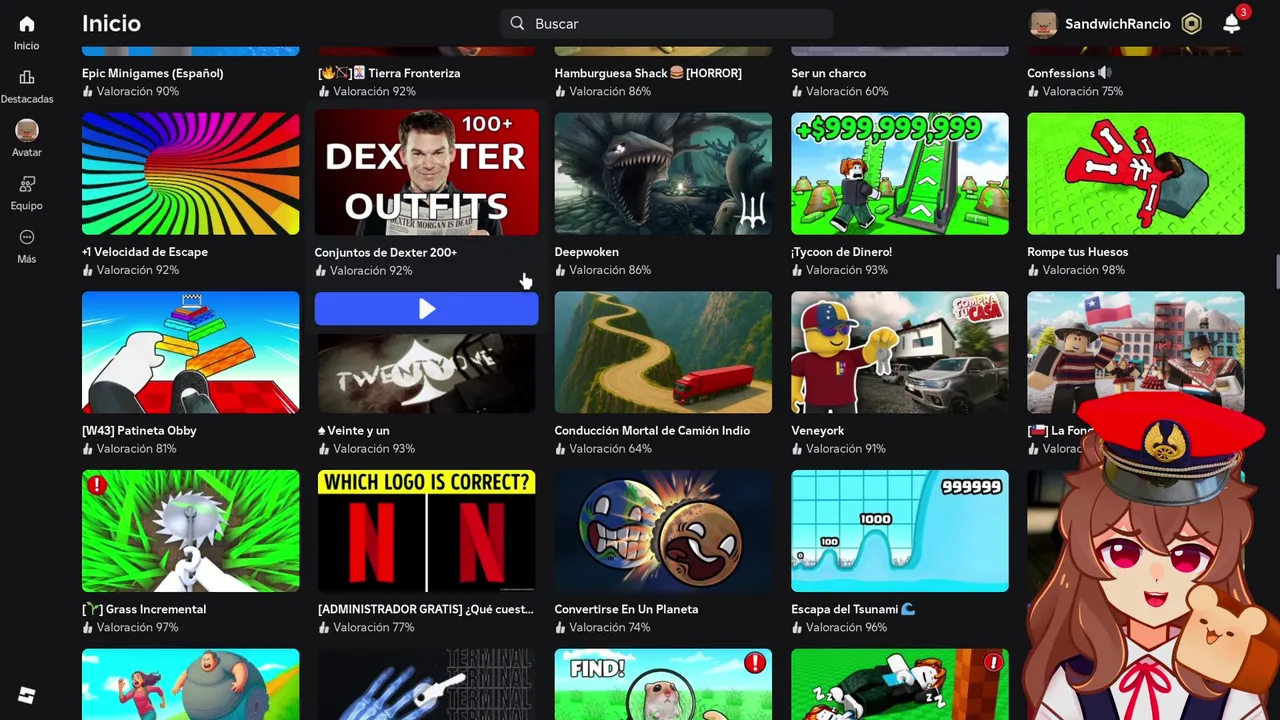
Task: Open the Indian truck driving thumbnail
Action: click(x=663, y=352)
